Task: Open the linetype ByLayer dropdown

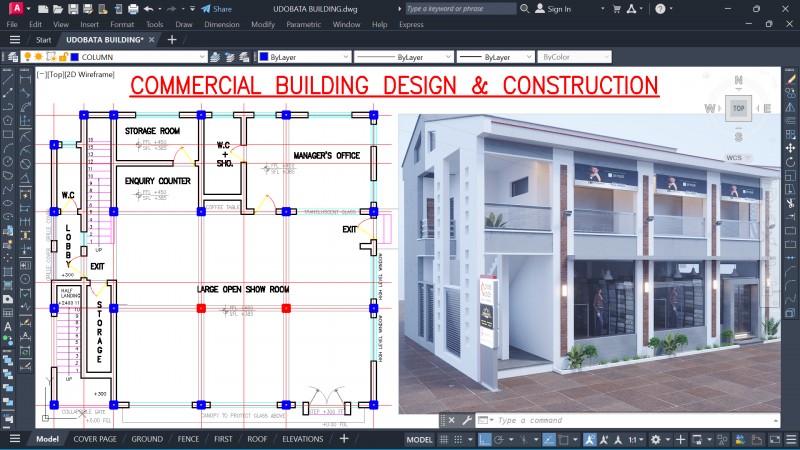Action: coord(448,57)
